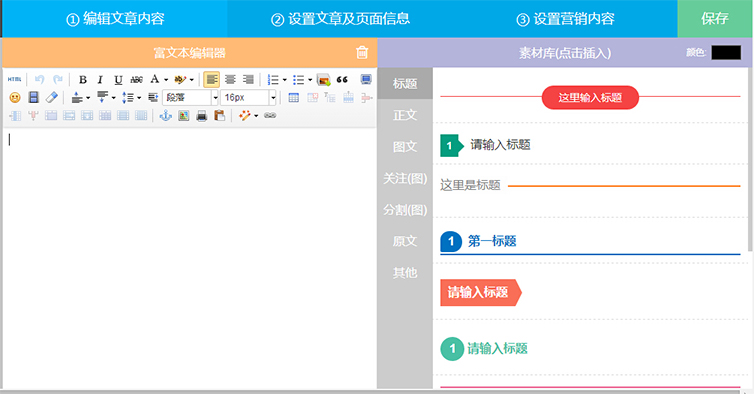Screen dimensions: 754x394
Task: Undo the last edit
Action: [x=39, y=79]
